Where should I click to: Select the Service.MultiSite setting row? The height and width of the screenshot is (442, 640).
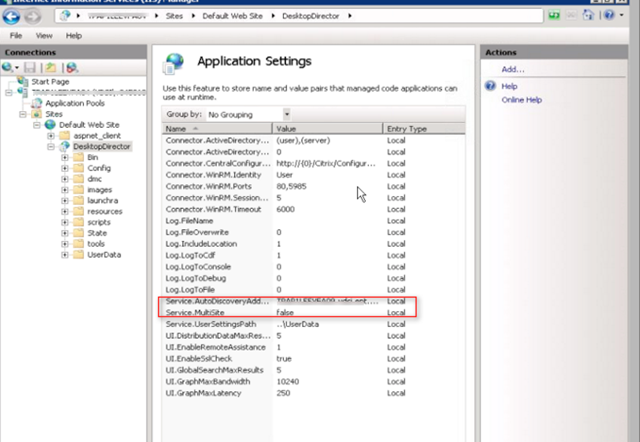(x=313, y=313)
